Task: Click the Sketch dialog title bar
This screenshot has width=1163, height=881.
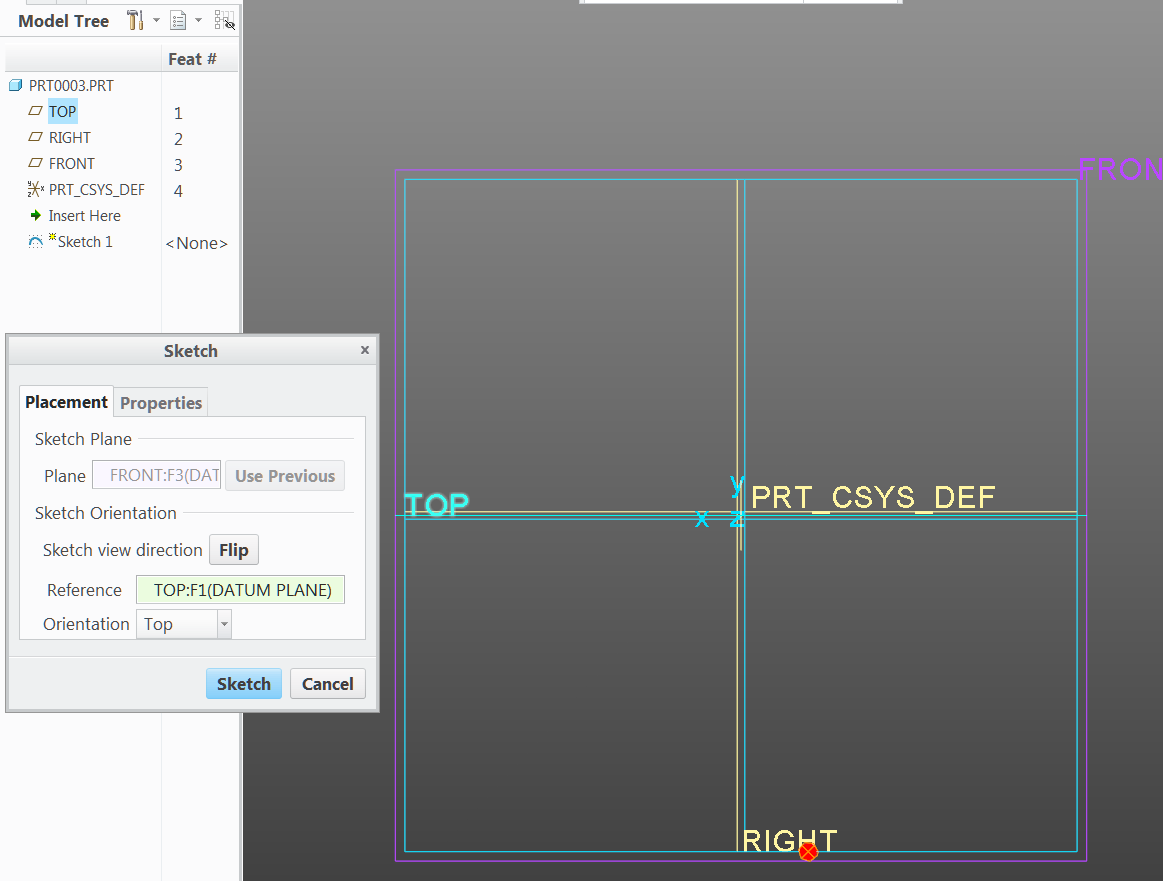Action: click(191, 351)
